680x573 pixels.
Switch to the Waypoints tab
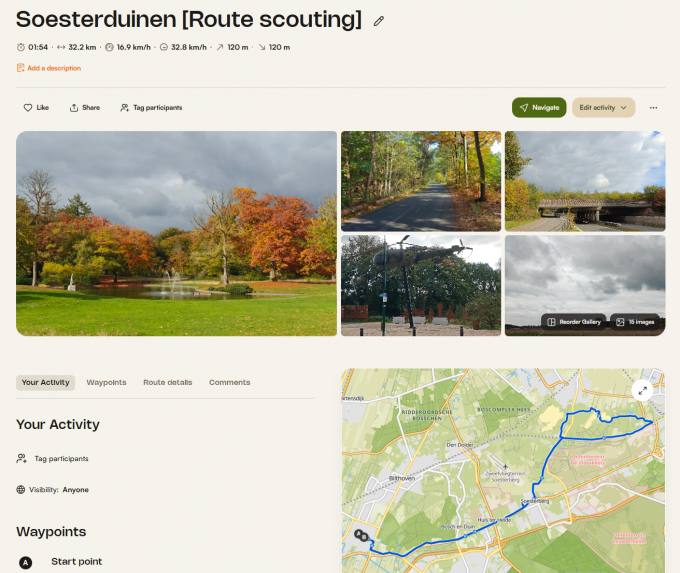coord(106,382)
